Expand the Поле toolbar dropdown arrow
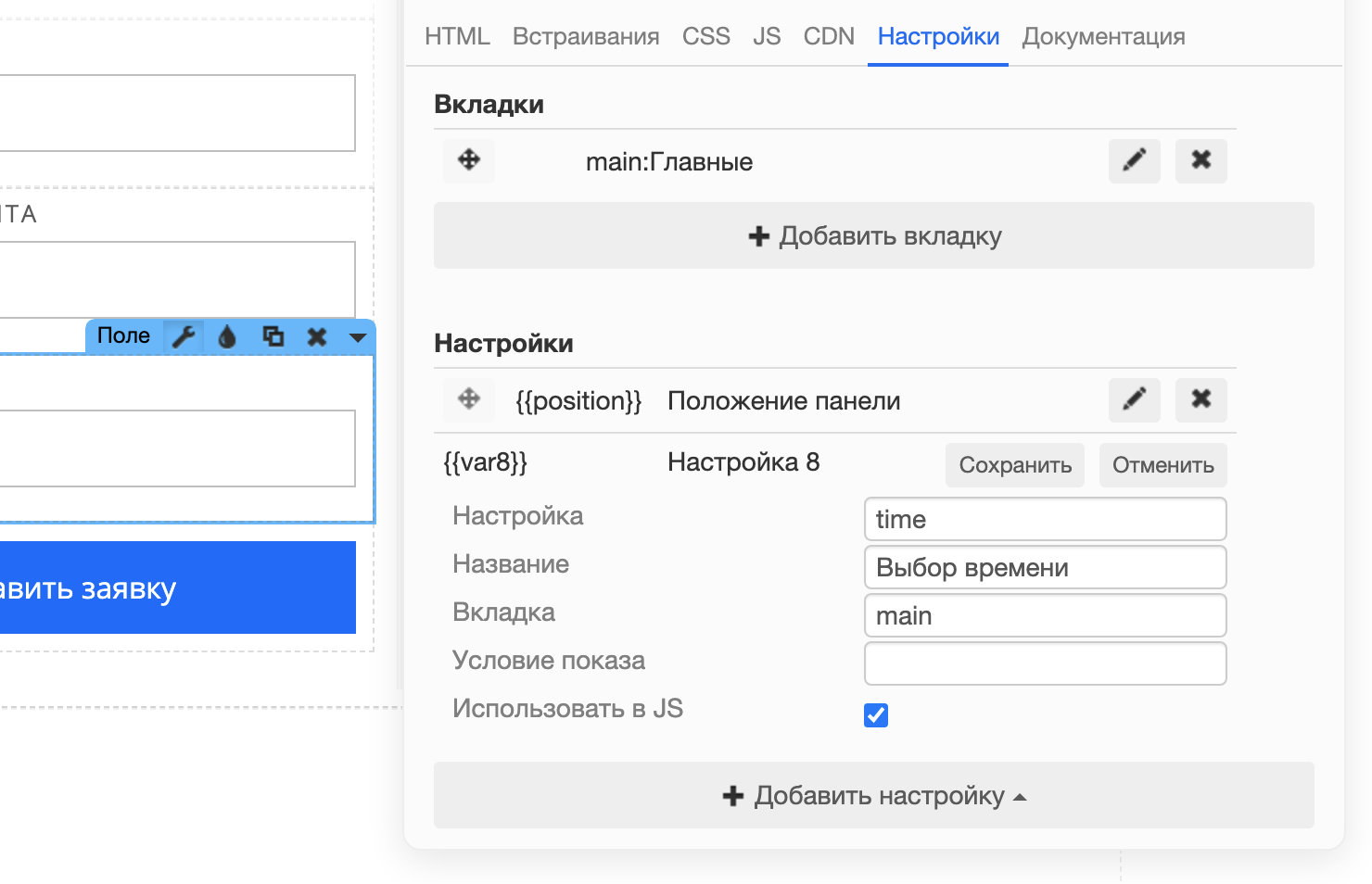1372x884 pixels. click(x=358, y=337)
